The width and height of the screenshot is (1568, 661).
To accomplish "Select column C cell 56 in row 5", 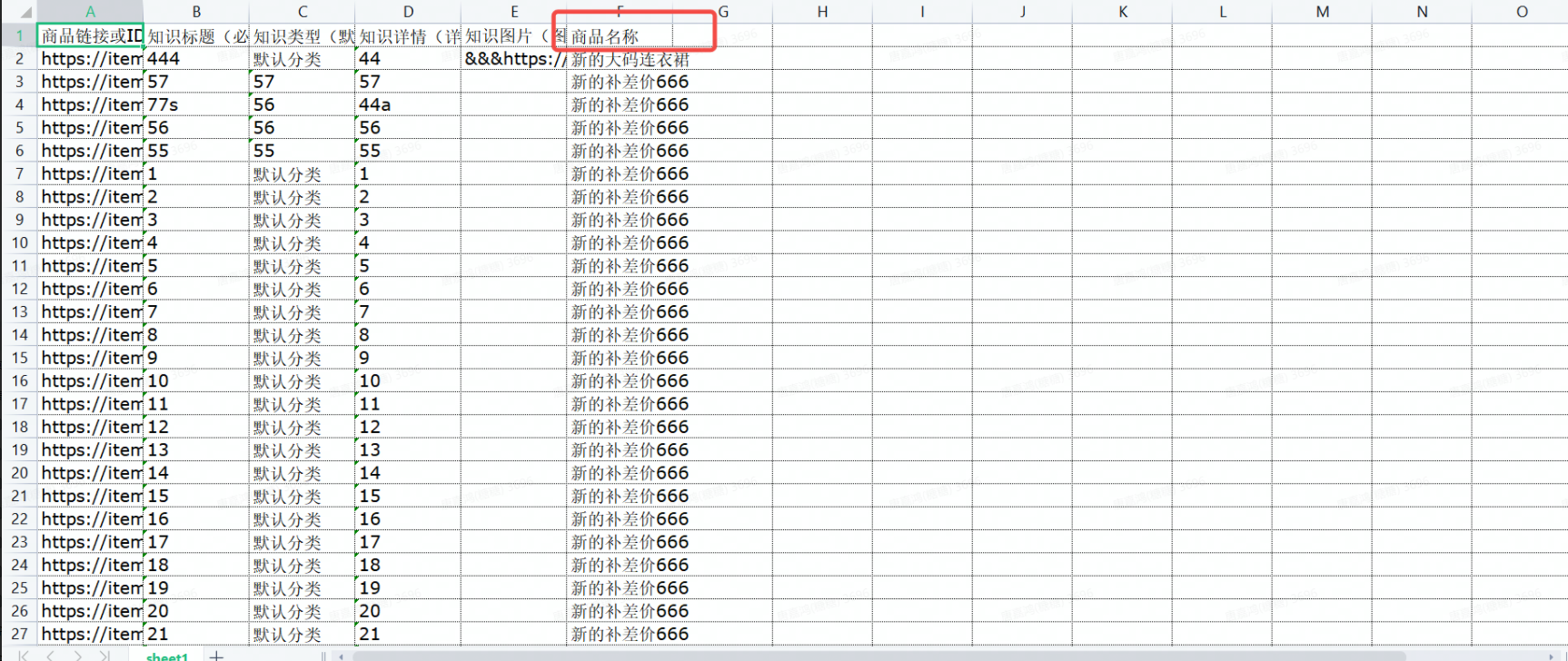I will point(303,127).
